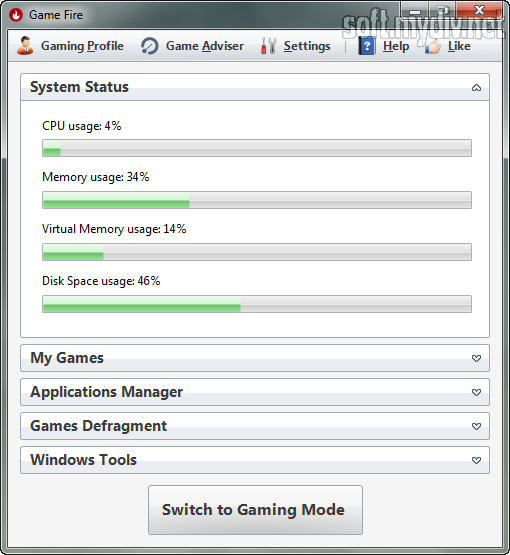Image resolution: width=510 pixels, height=555 pixels.
Task: Click the Game Fire flame logo
Action: (16, 15)
